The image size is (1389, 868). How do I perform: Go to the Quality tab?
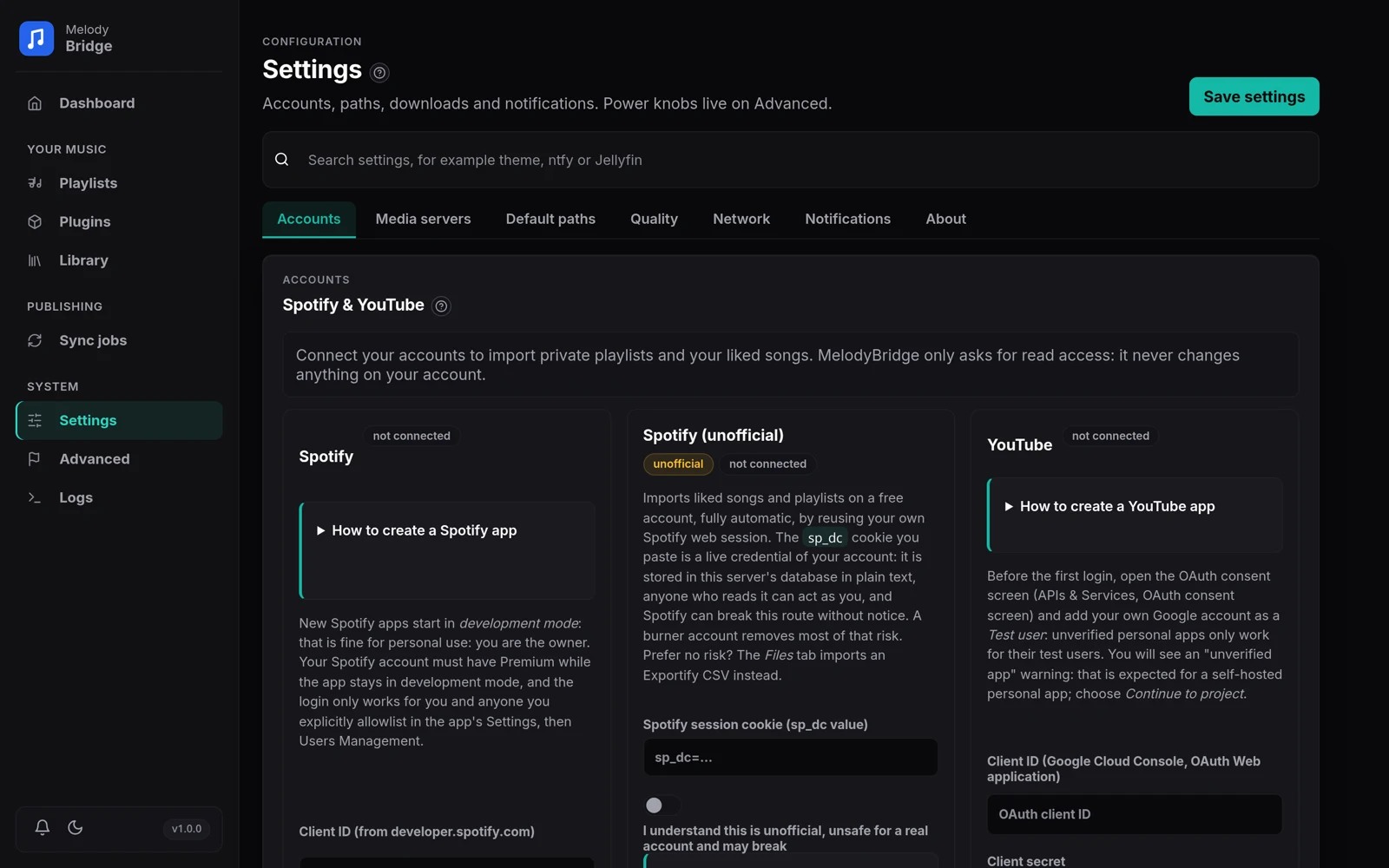point(654,219)
